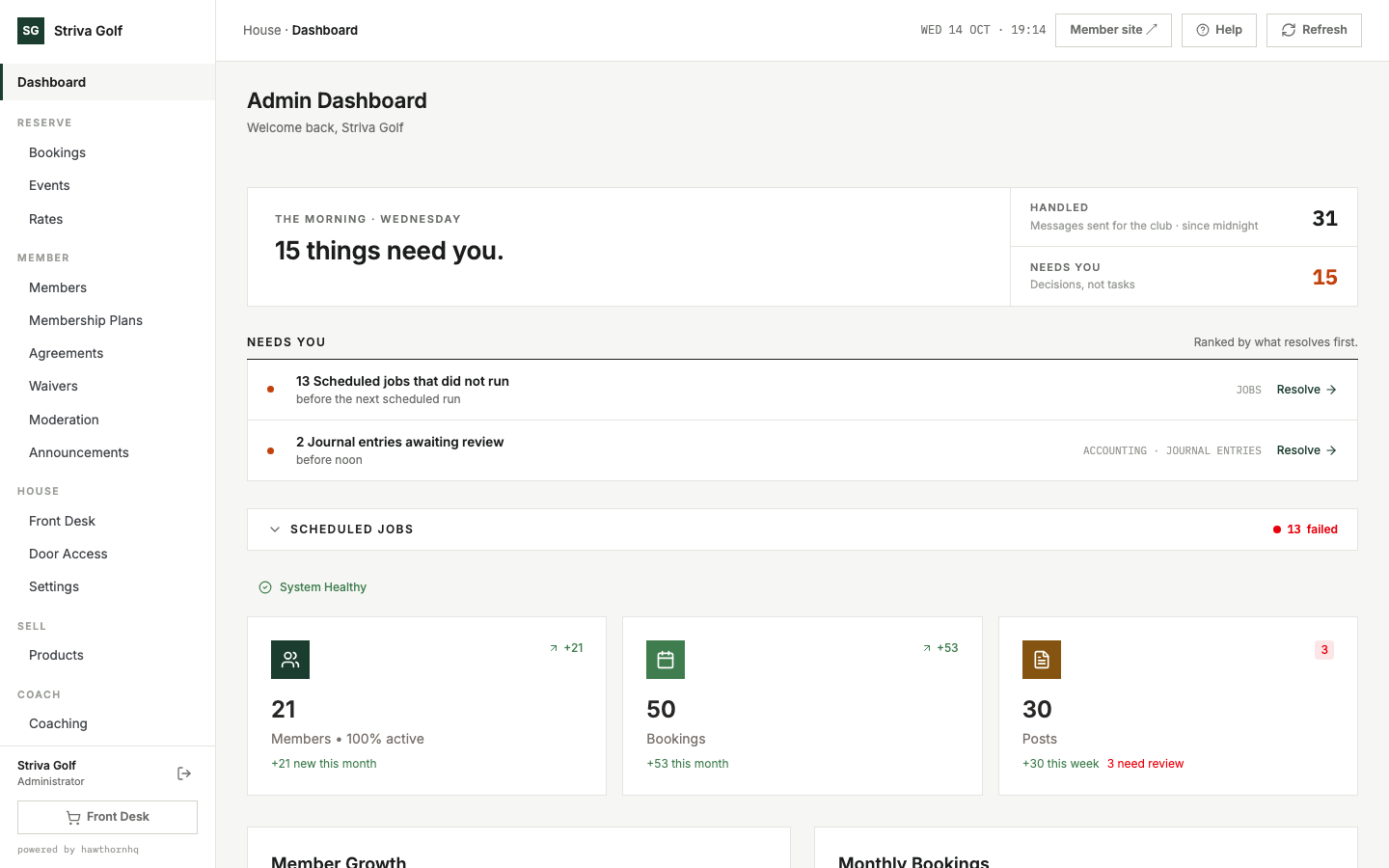Click the +21 trend indicator on Members card
1389x868 pixels.
click(566, 648)
